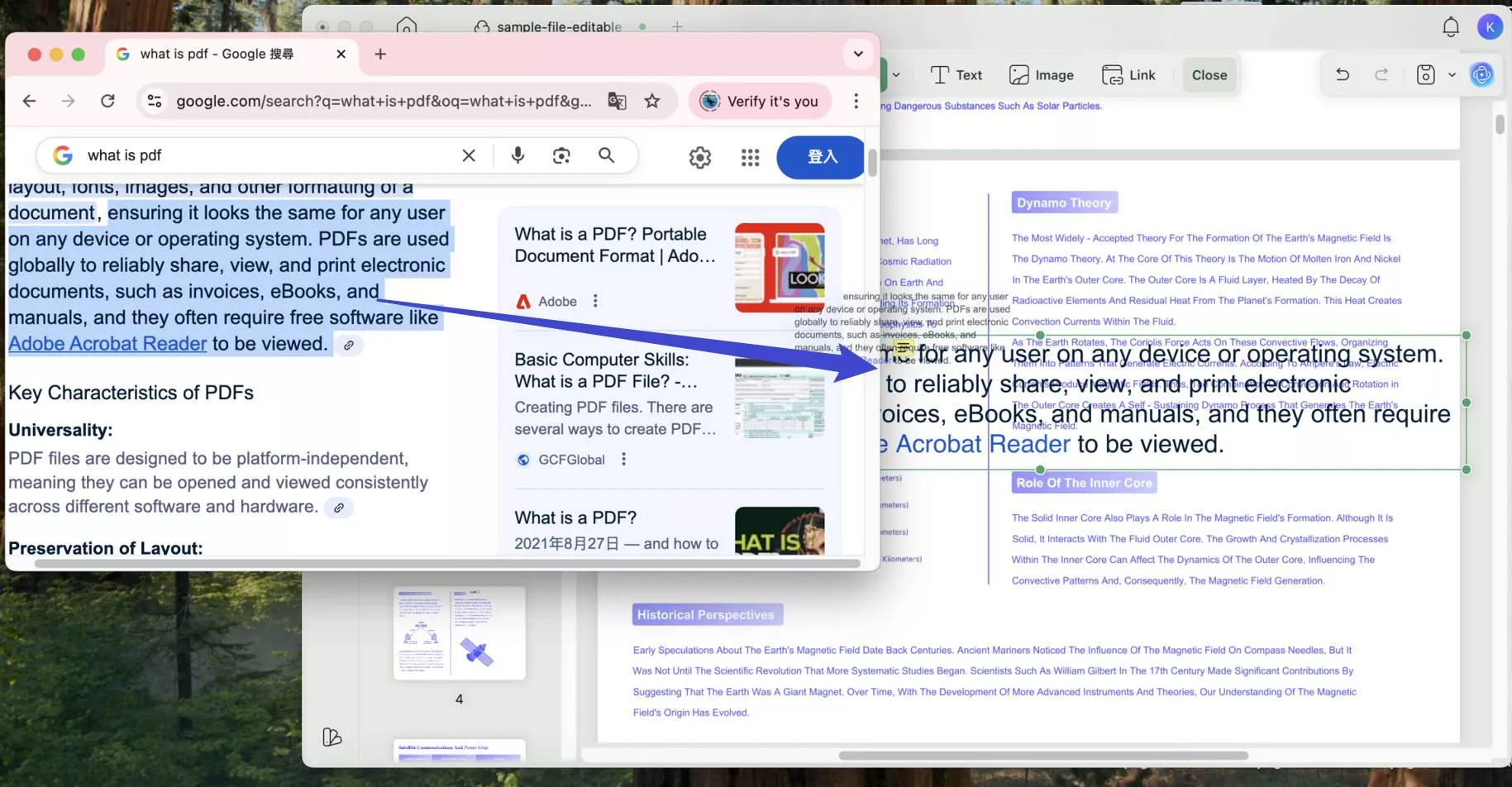Redo action in PDF editor

[1381, 74]
